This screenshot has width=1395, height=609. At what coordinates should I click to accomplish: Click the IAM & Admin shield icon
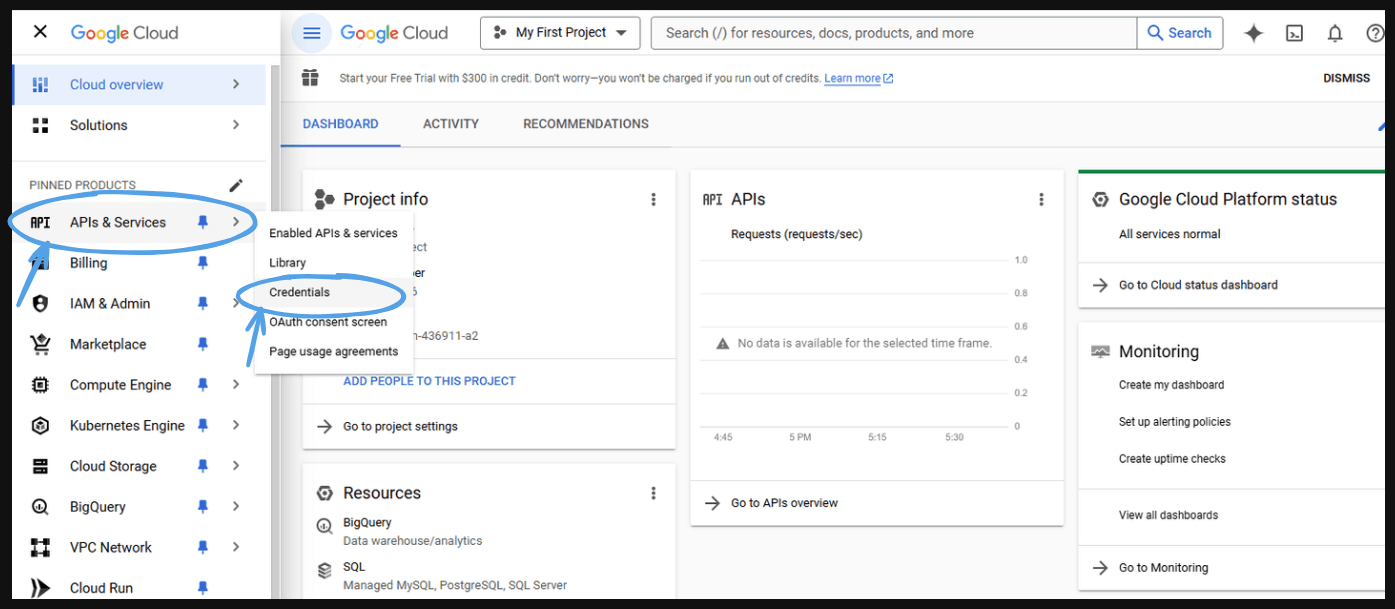point(40,303)
